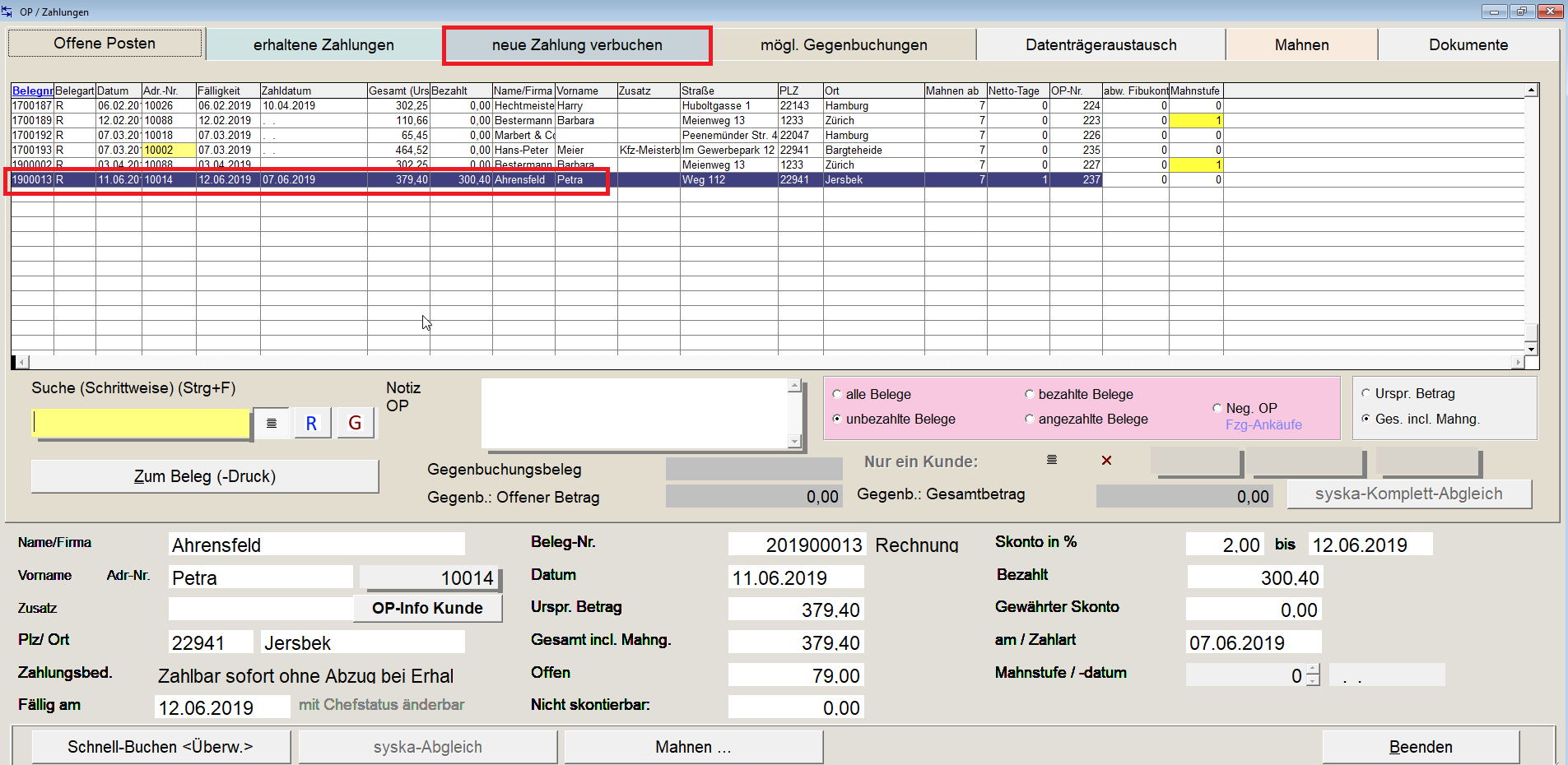Open neue Zahlung verbuchen tab

pos(577,45)
